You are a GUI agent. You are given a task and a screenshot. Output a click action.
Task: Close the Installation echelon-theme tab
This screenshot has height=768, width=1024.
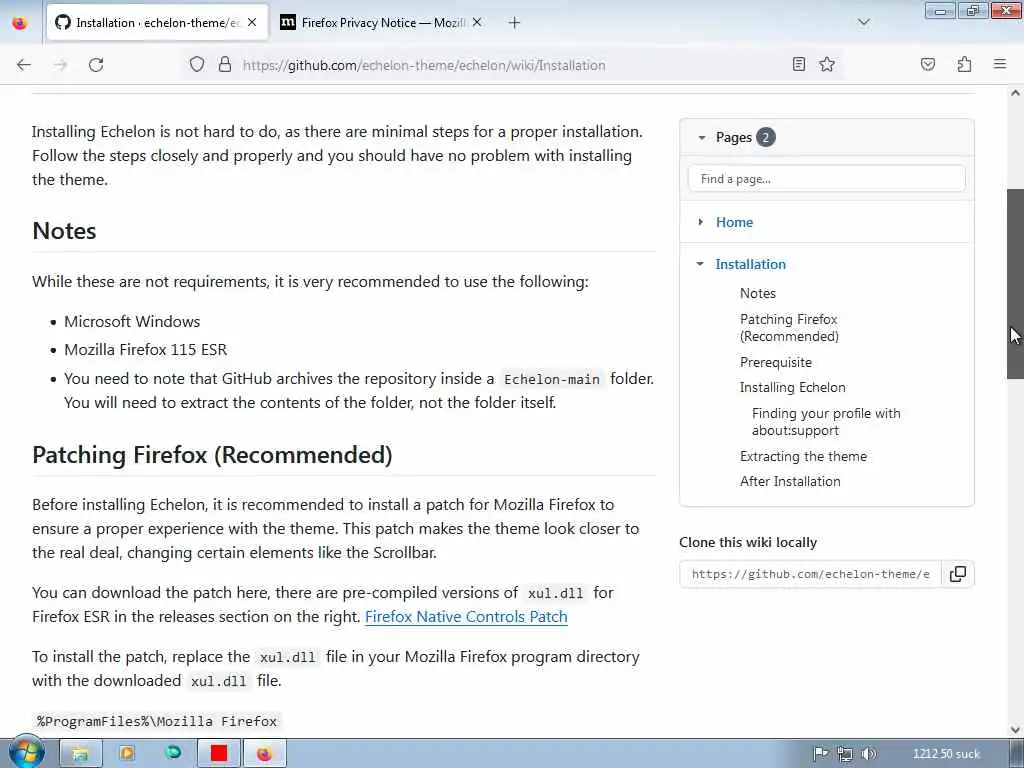tap(252, 22)
